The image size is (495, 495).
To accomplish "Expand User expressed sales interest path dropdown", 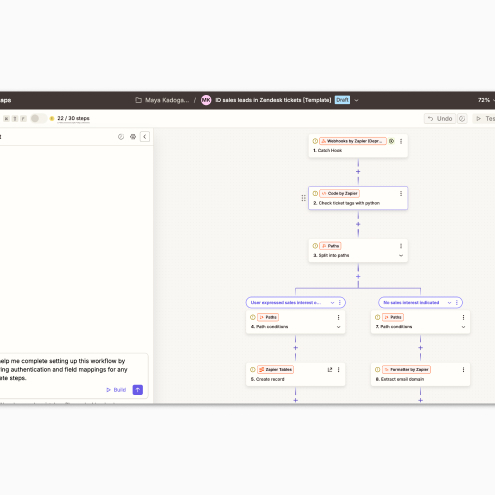I will point(332,303).
